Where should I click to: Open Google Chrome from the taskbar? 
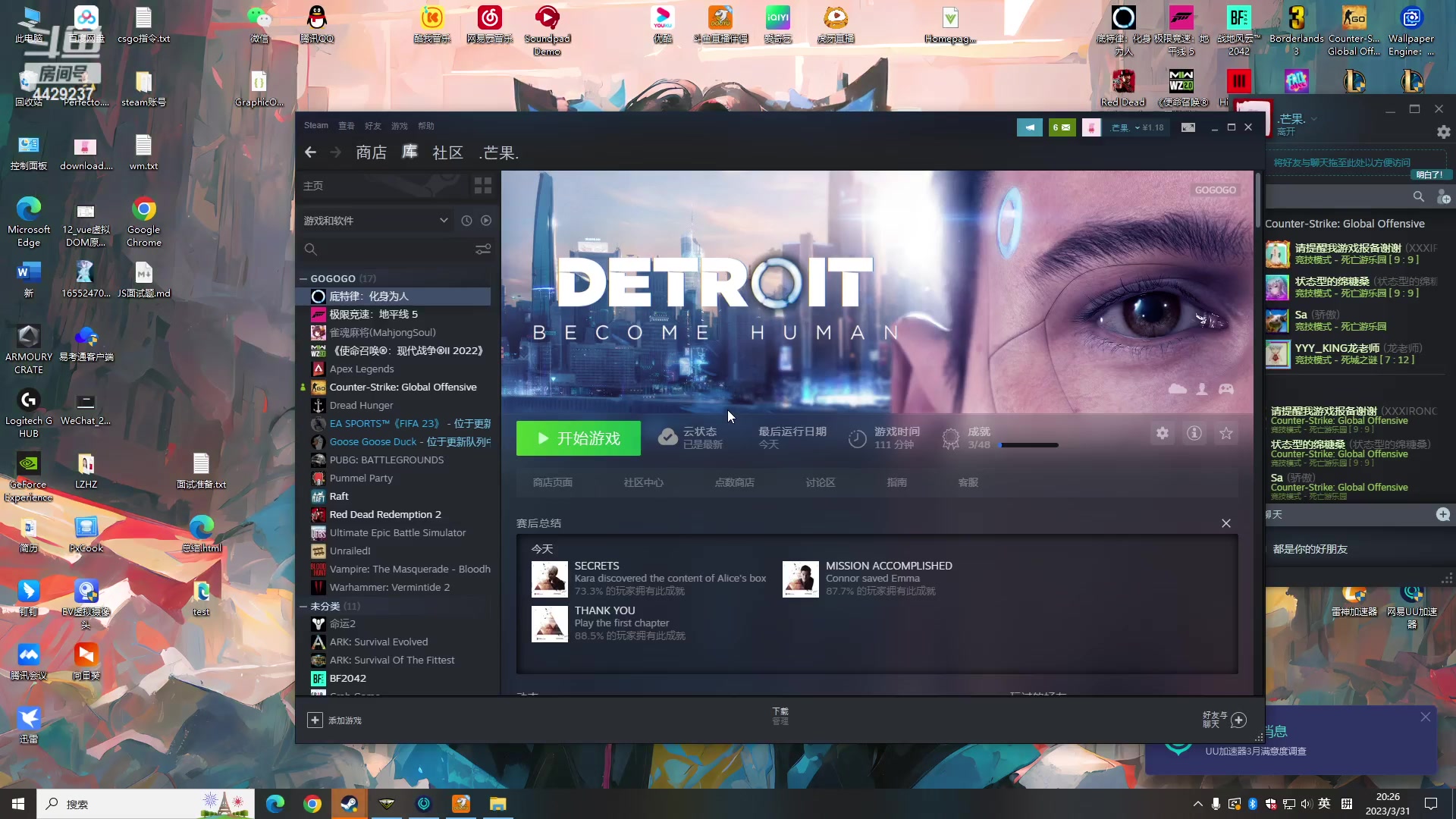click(x=312, y=804)
